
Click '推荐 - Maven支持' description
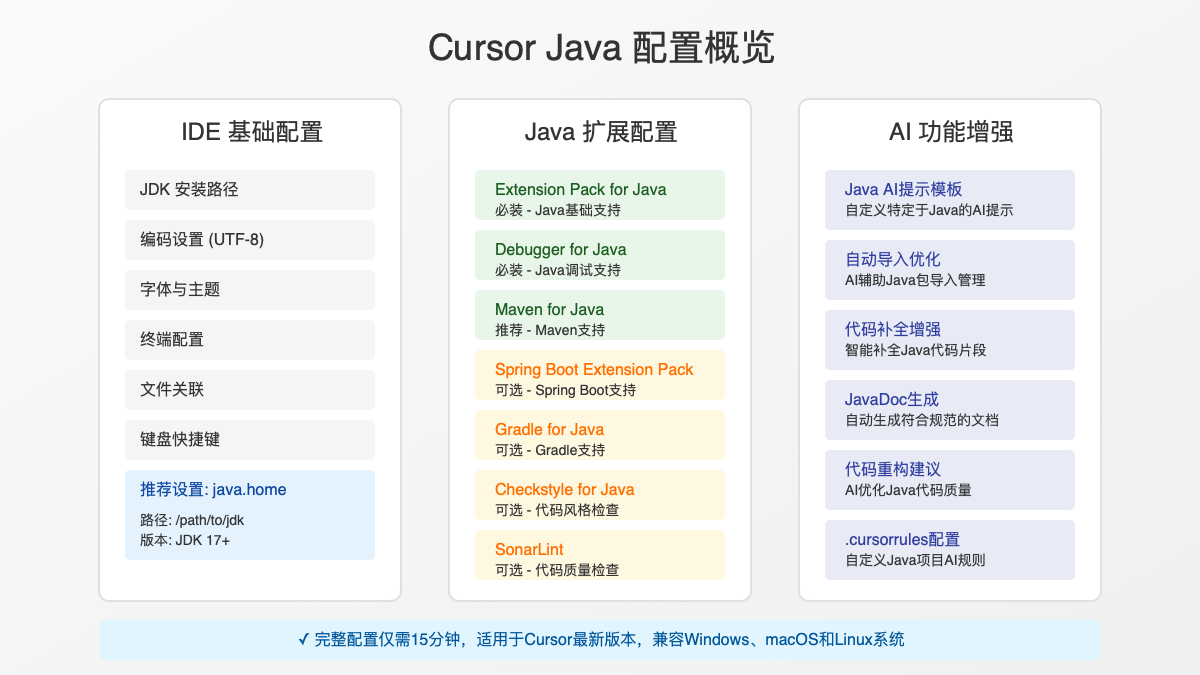pos(550,330)
